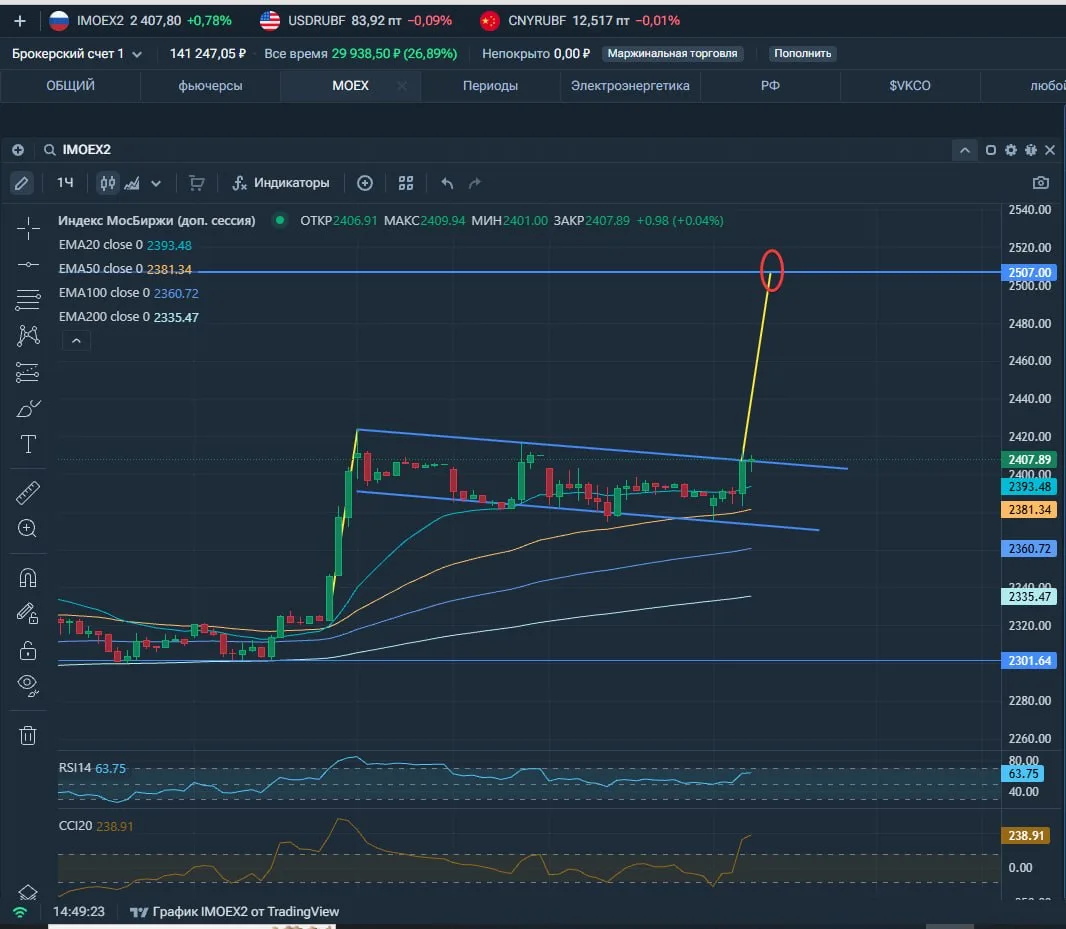Take a chart snapshot with camera icon
Viewport: 1066px width, 929px height.
click(x=1040, y=182)
